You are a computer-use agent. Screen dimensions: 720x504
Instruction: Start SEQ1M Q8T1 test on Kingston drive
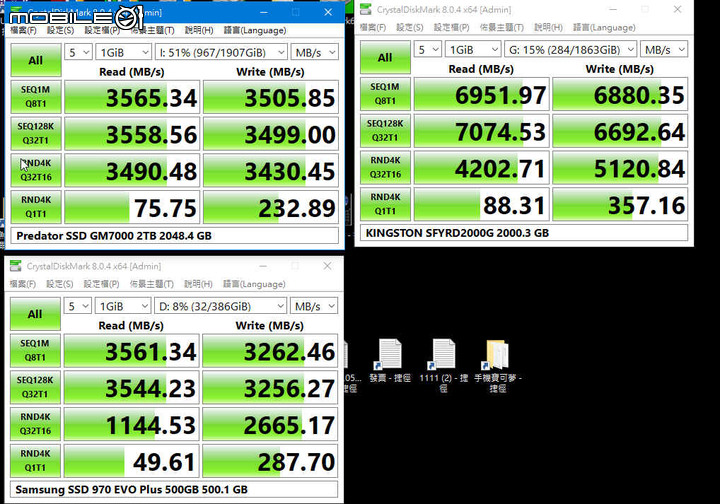[x=385, y=94]
